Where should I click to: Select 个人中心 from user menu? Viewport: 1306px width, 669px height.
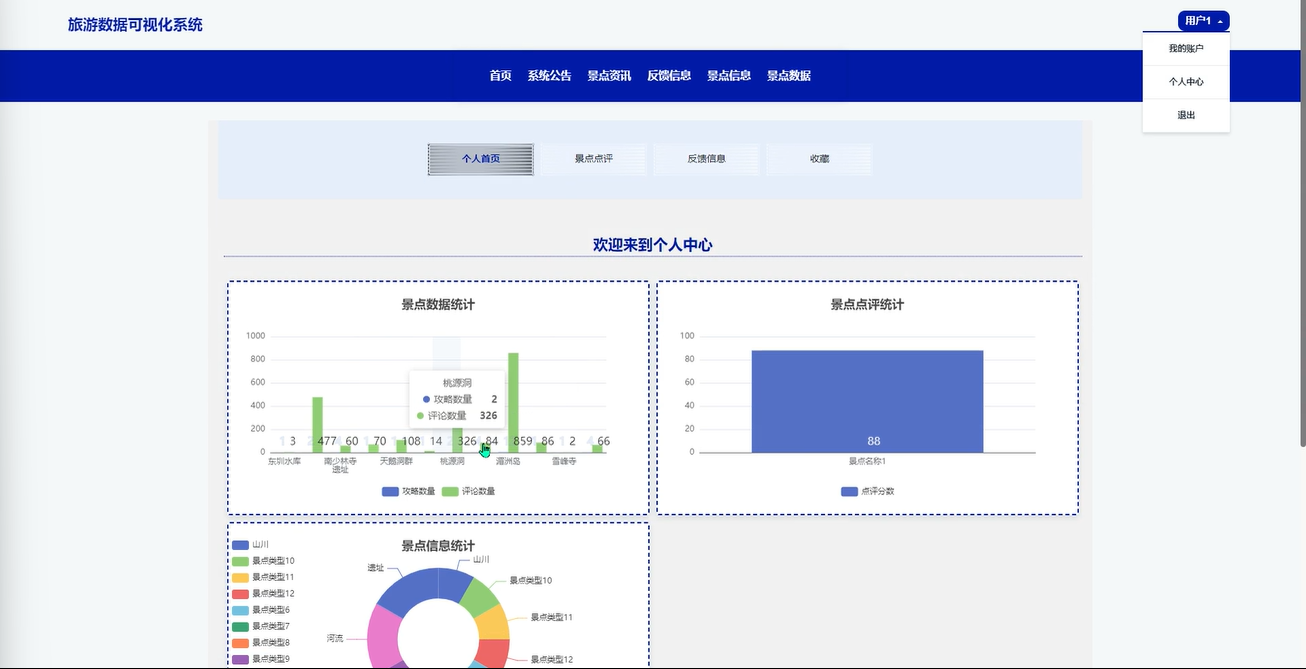point(1186,82)
